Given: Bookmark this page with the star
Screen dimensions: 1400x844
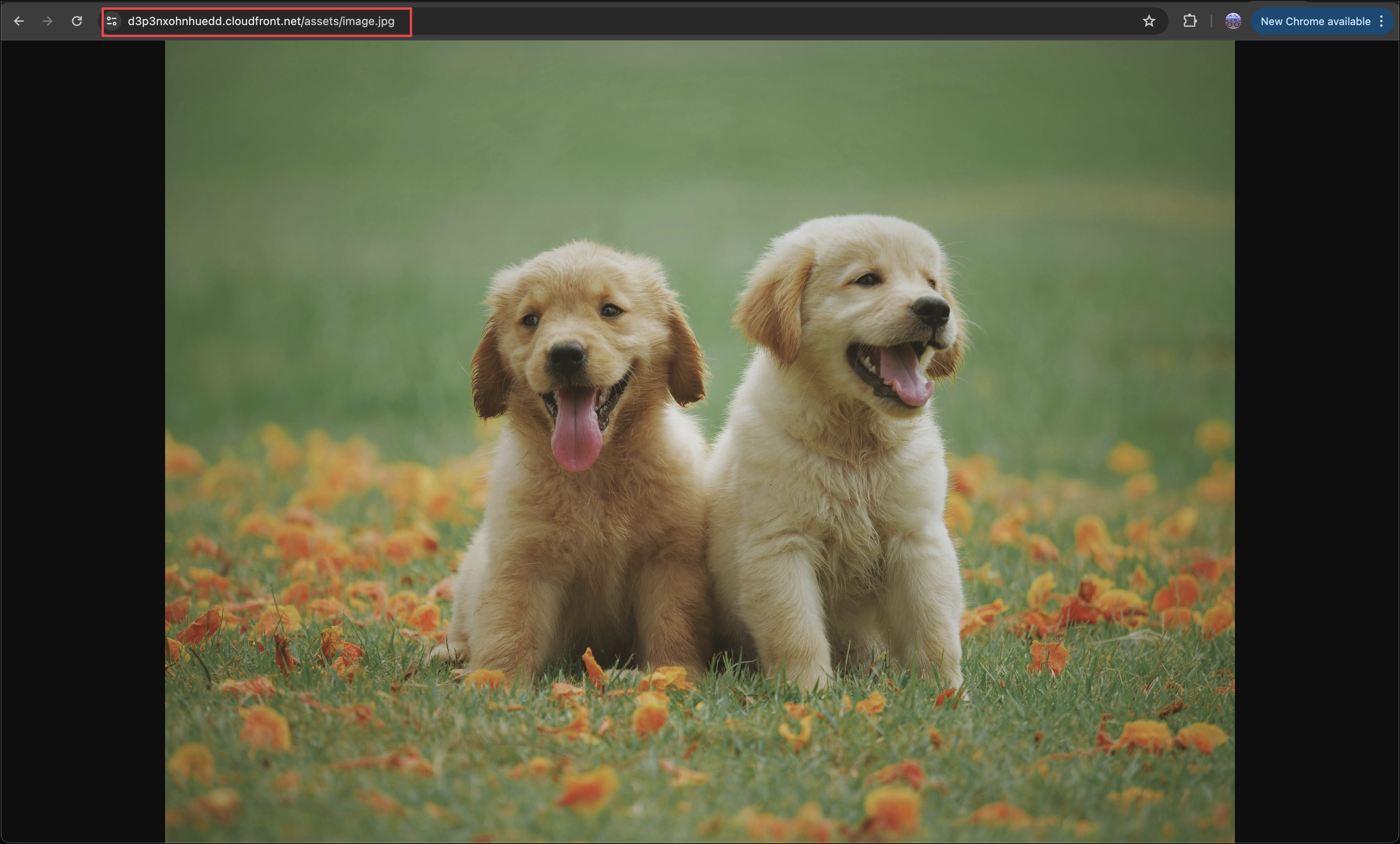Looking at the screenshot, I should pos(1149,21).
